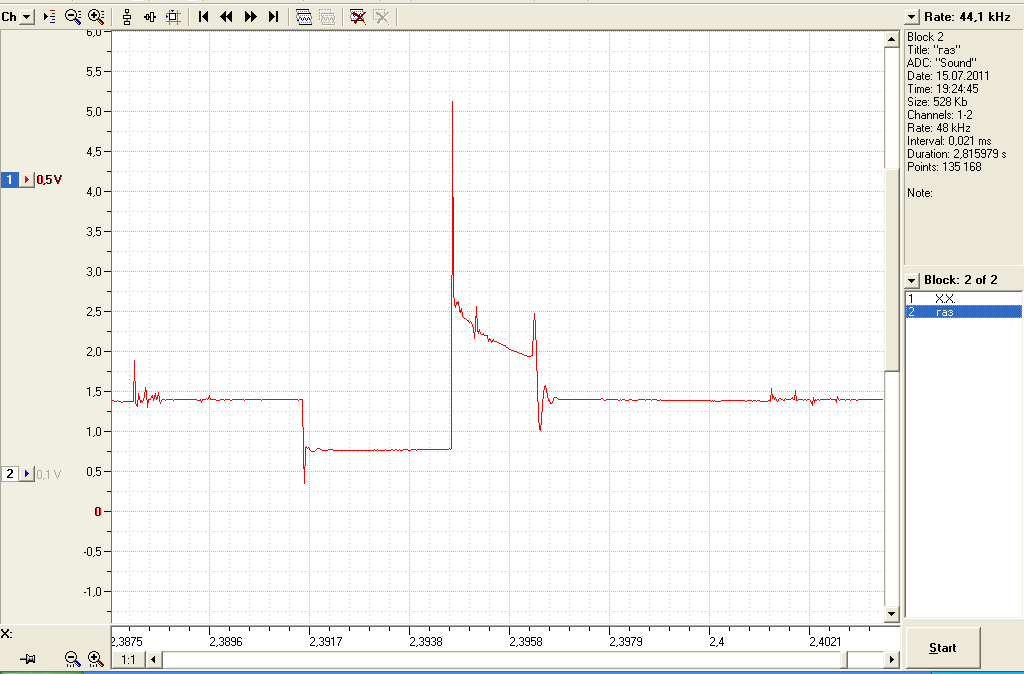The image size is (1024, 674).
Task: Click the horizontal scrollbar right arrow
Action: tap(891, 660)
